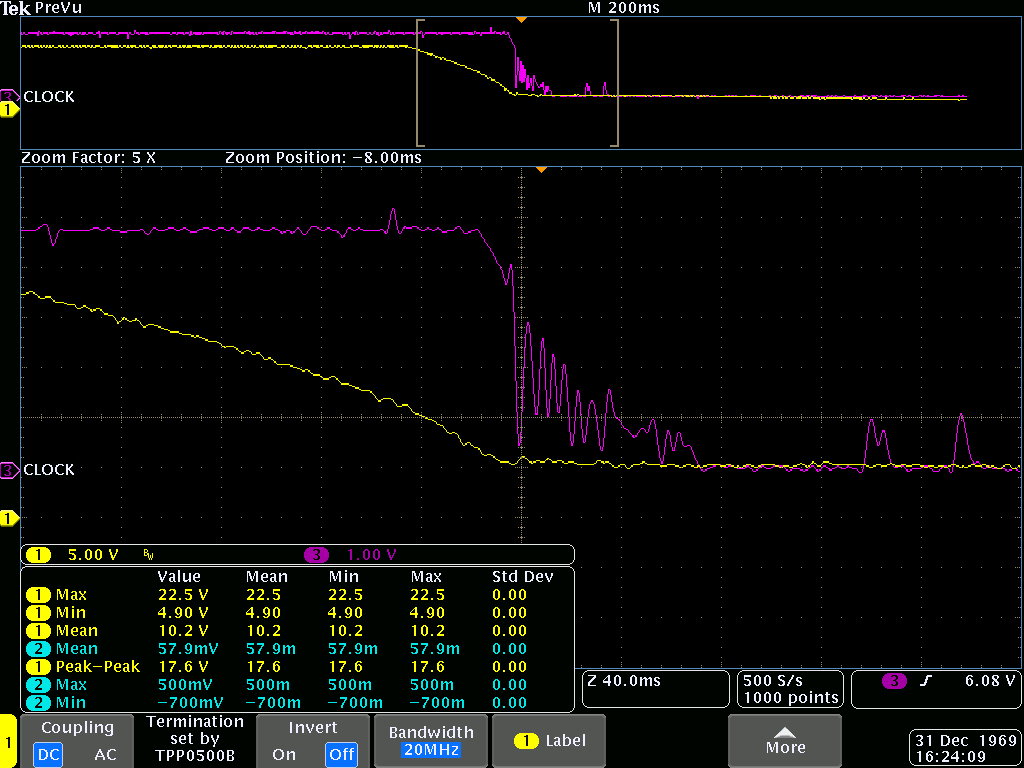Turn Invert On
The height and width of the screenshot is (768, 1024).
coord(283,754)
